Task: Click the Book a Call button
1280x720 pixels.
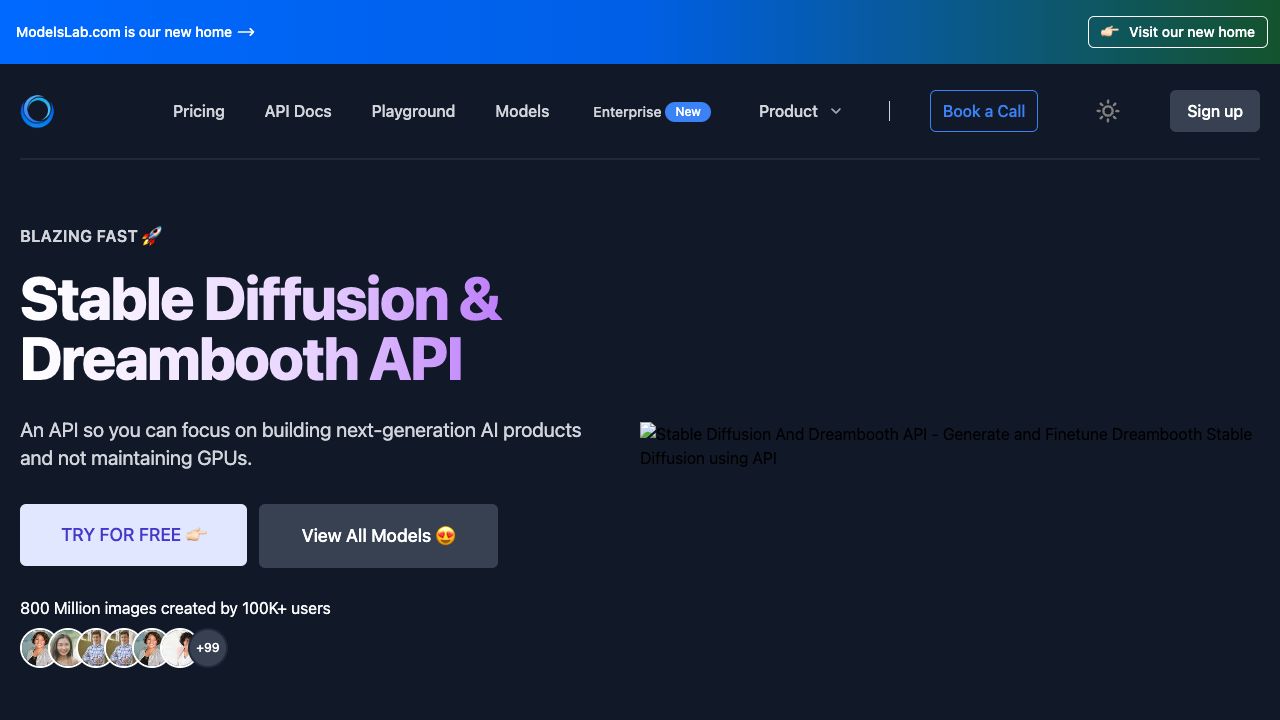Action: 983,111
